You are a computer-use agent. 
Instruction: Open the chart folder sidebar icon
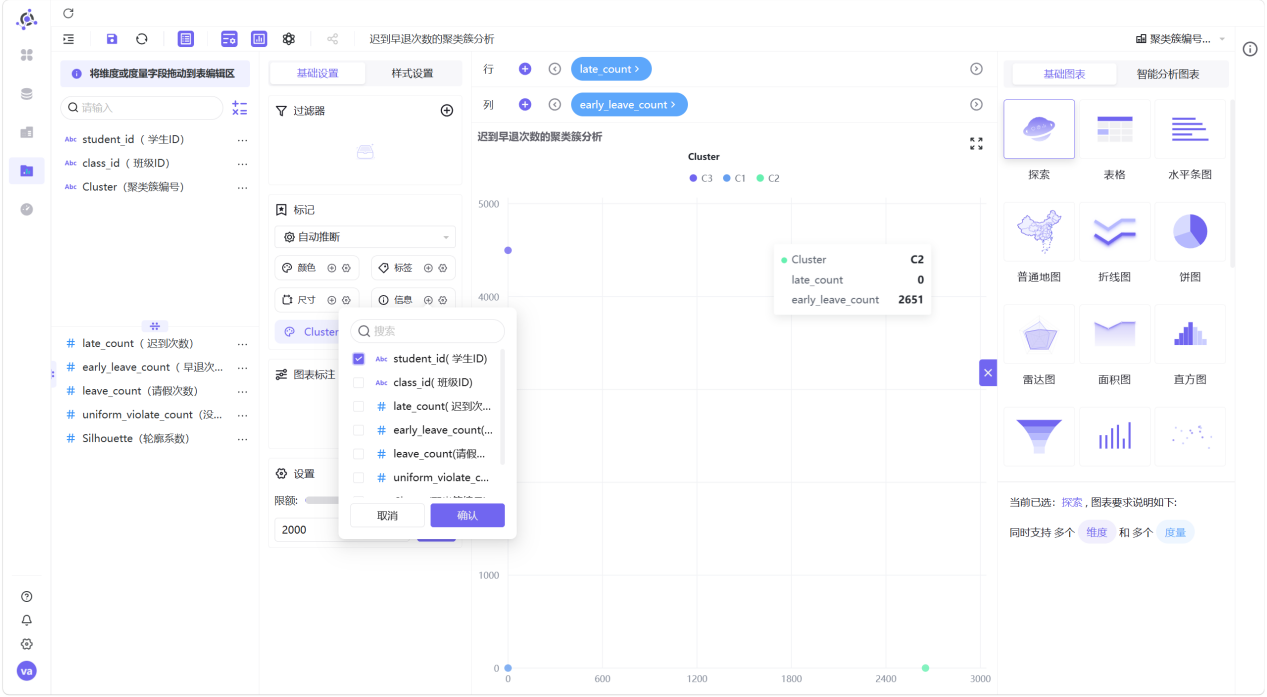[27, 171]
